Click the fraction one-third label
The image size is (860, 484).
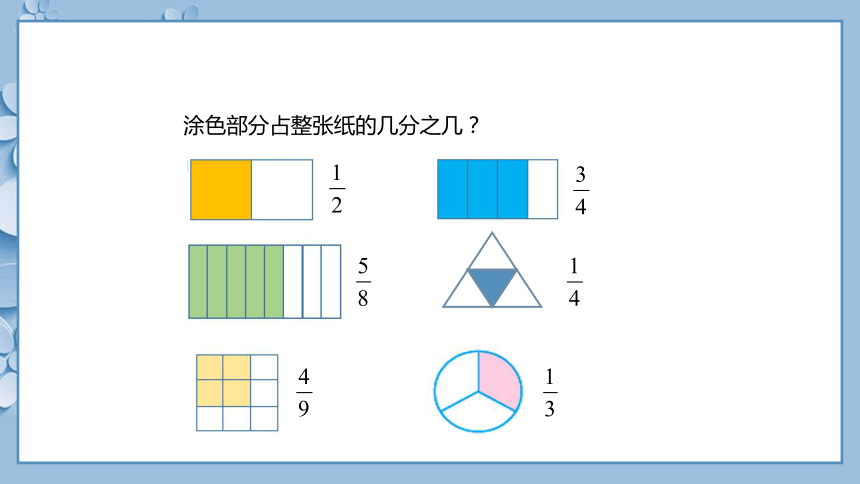point(550,393)
